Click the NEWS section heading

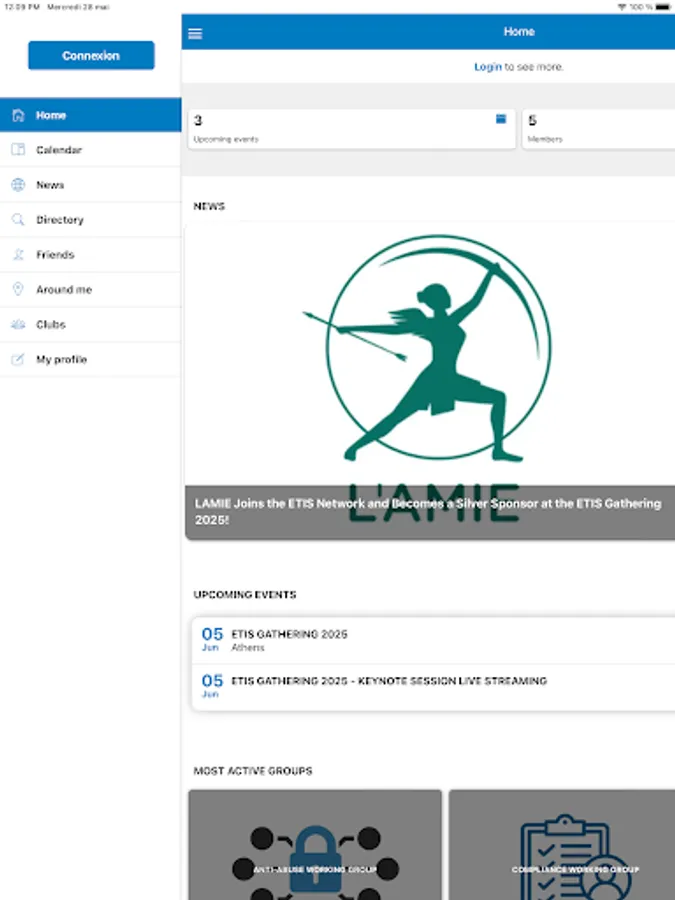click(x=209, y=206)
